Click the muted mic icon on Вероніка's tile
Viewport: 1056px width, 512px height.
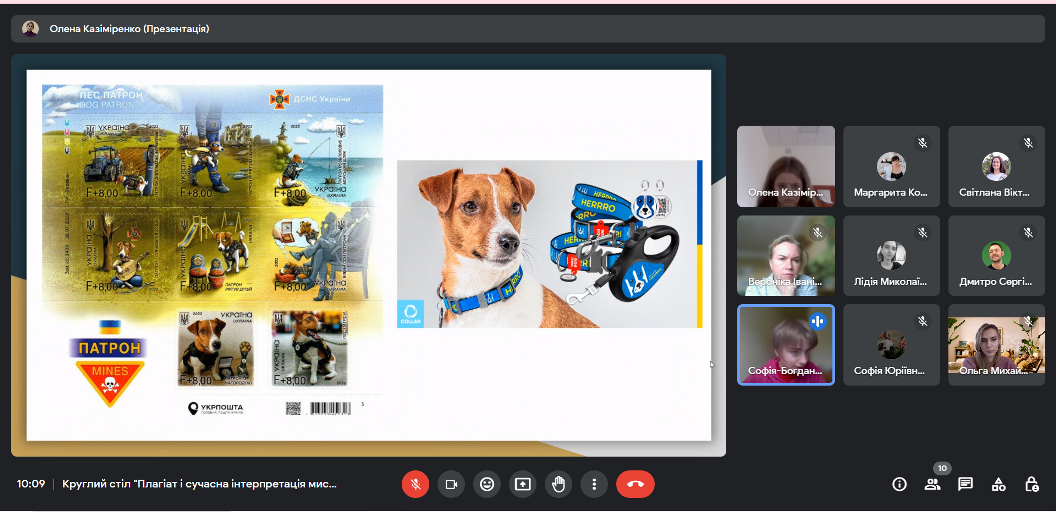[x=817, y=232]
